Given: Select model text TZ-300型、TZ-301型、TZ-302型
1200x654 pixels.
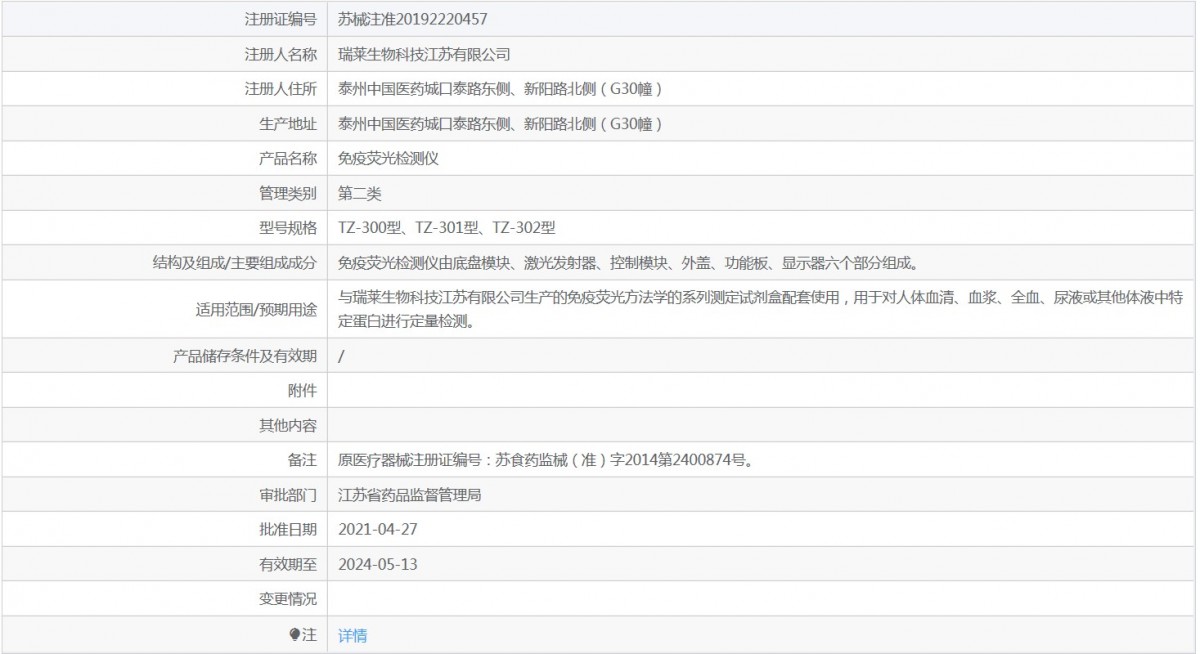Looking at the screenshot, I should (x=447, y=228).
